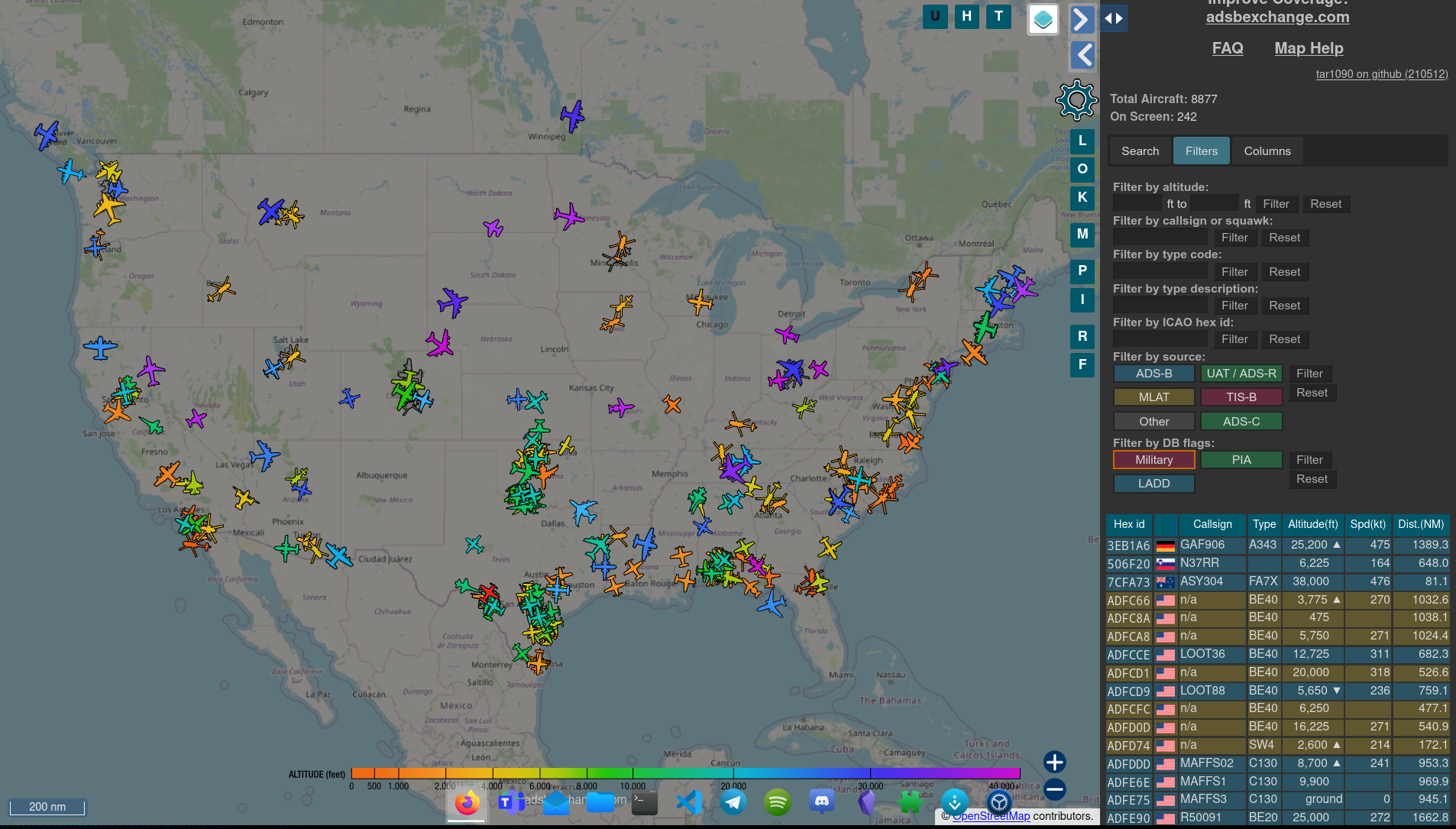This screenshot has height=829, width=1456.
Task: Click the P map option button
Action: [1082, 271]
